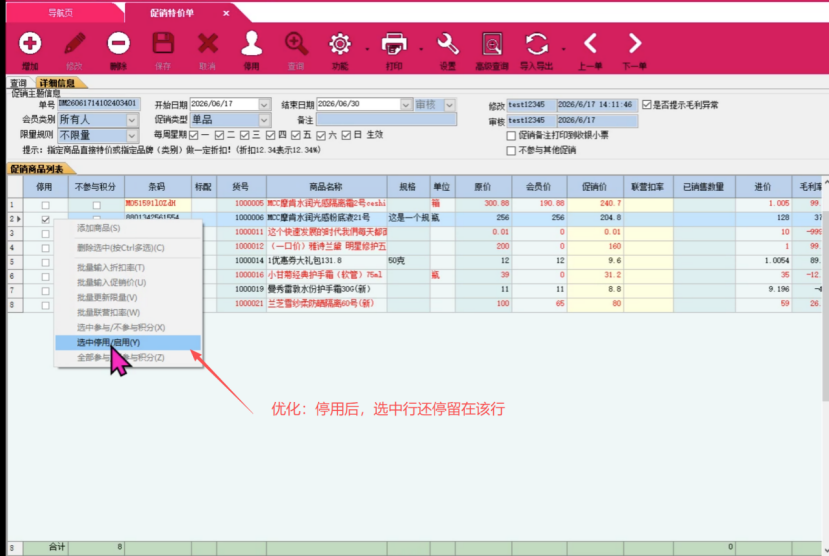Go to previous order with 上一单 arrow
Screen dimensions: 829x556
pos(590,43)
